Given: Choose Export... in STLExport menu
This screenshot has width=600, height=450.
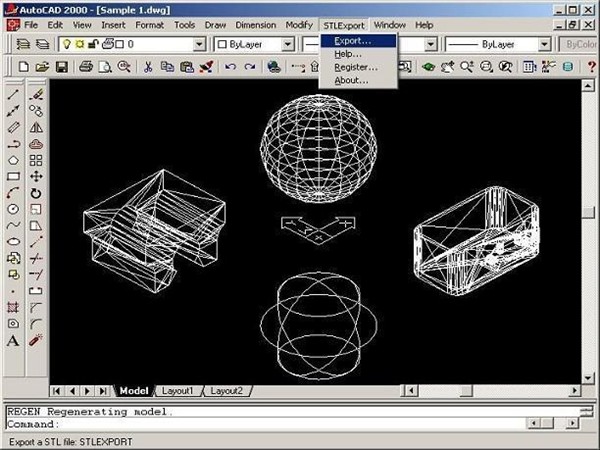Looking at the screenshot, I should click(x=359, y=41).
